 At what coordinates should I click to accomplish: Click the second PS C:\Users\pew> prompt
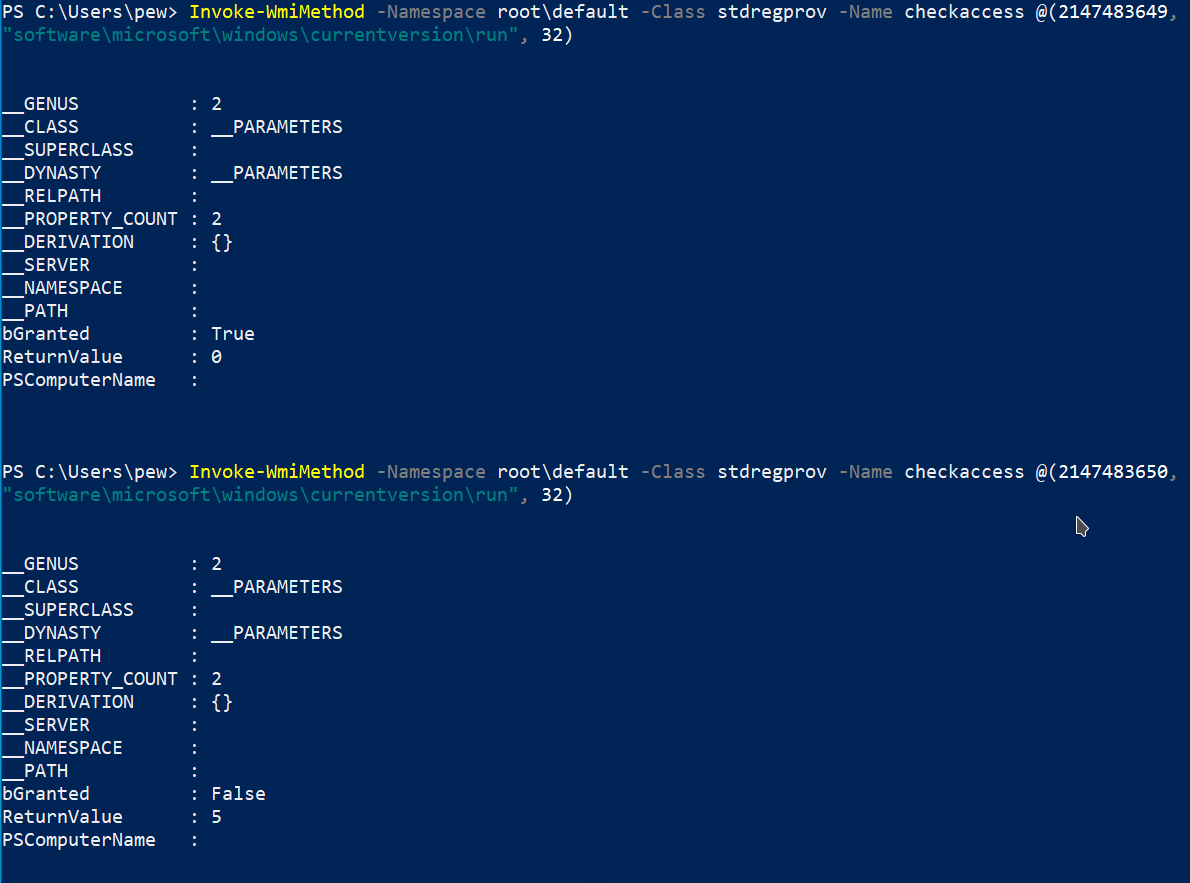(90, 472)
